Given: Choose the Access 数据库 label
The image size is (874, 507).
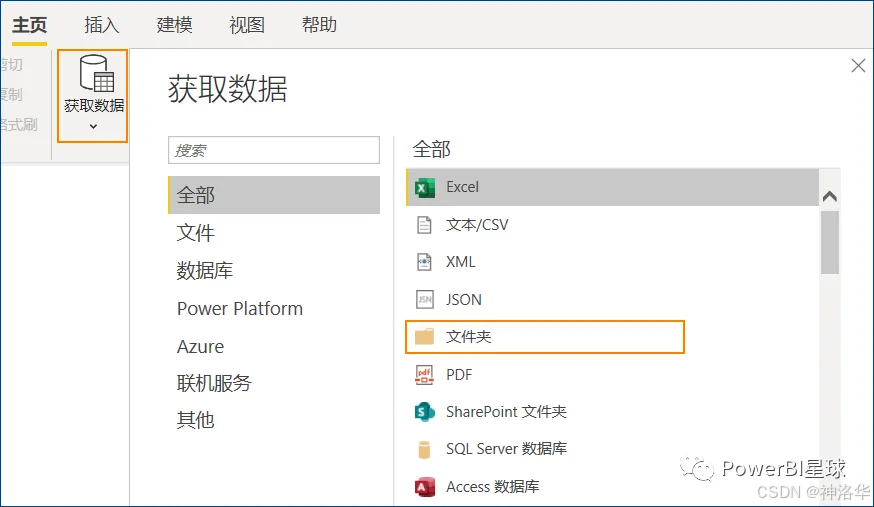Looking at the screenshot, I should (493, 487).
